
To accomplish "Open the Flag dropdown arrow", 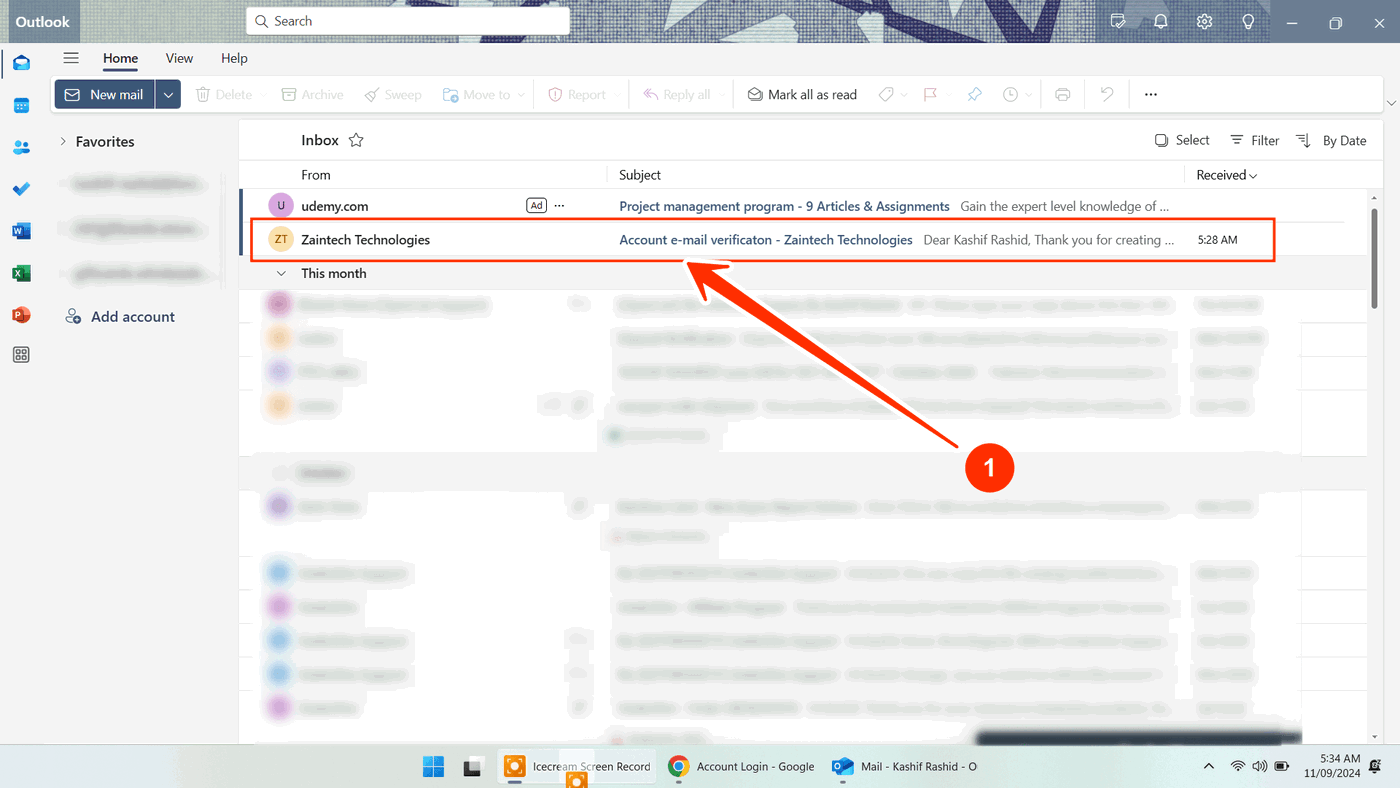I will pyautogui.click(x=947, y=95).
